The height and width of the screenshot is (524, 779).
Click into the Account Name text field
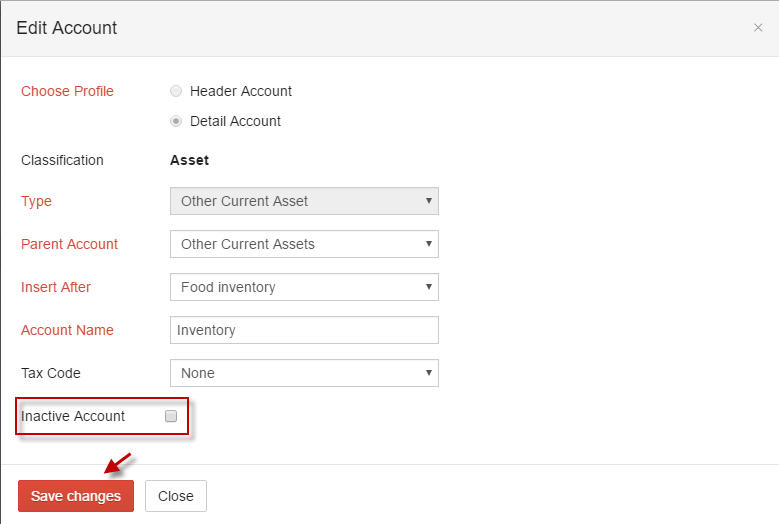tap(304, 330)
